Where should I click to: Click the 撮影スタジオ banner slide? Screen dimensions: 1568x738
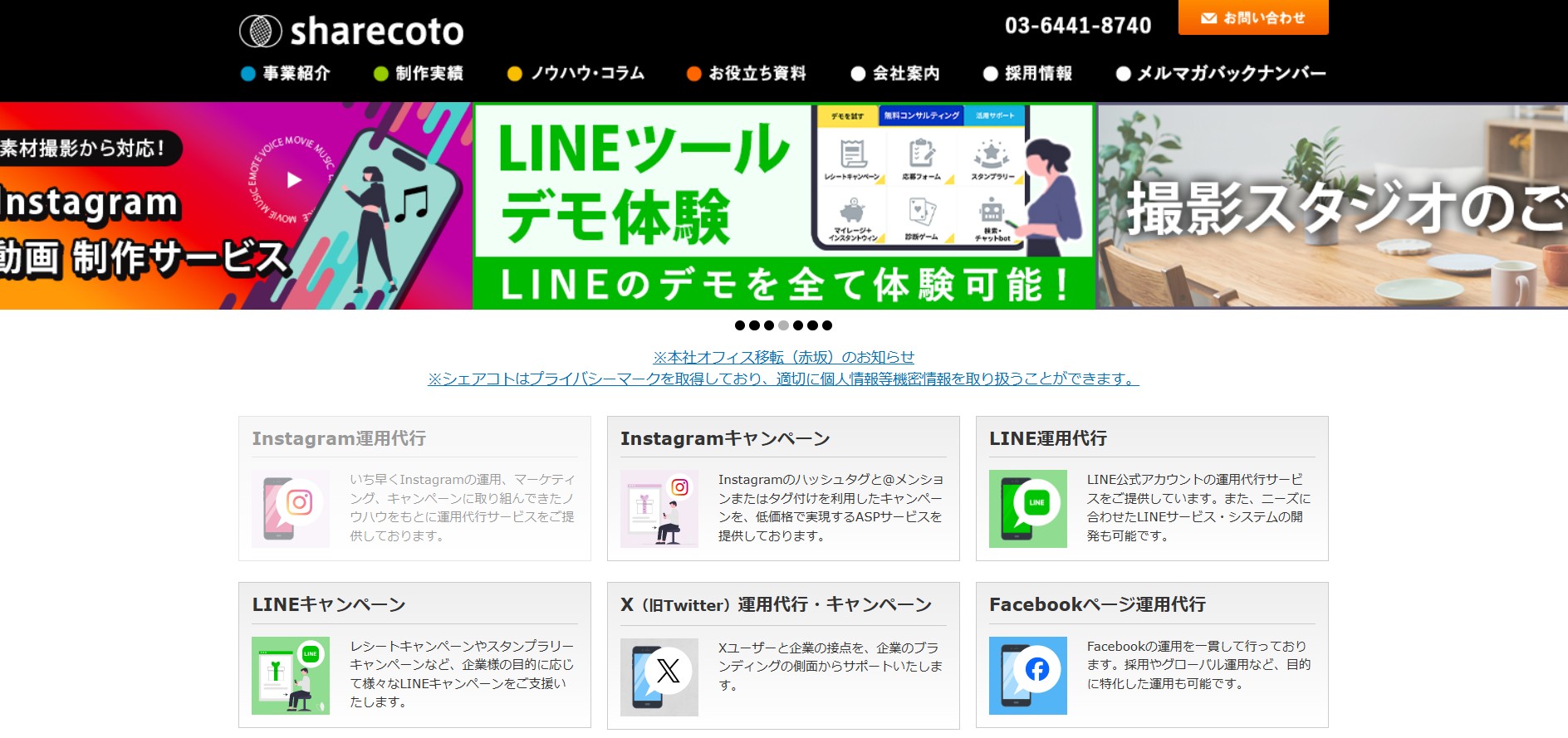click(1332, 206)
